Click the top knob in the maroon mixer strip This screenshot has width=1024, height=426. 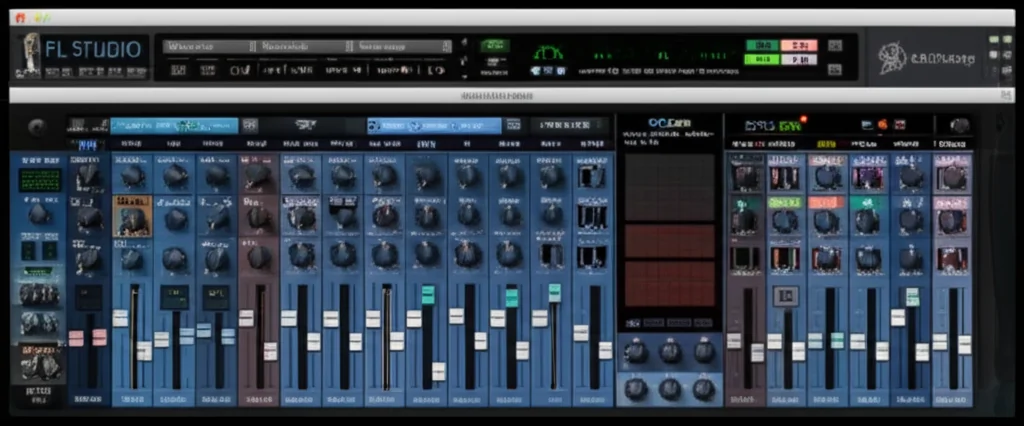click(x=259, y=174)
